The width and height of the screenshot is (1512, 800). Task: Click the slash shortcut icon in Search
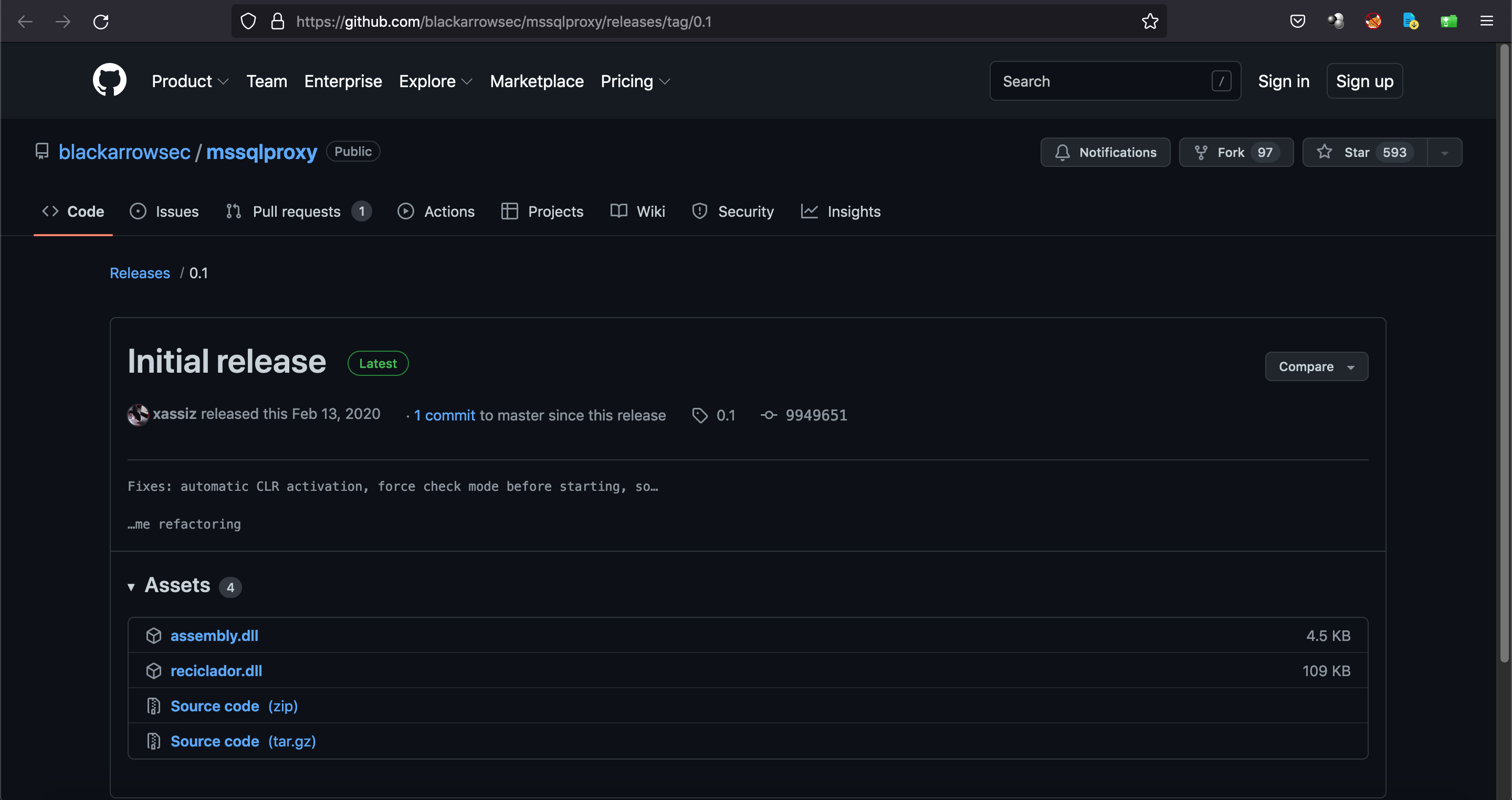[x=1222, y=81]
